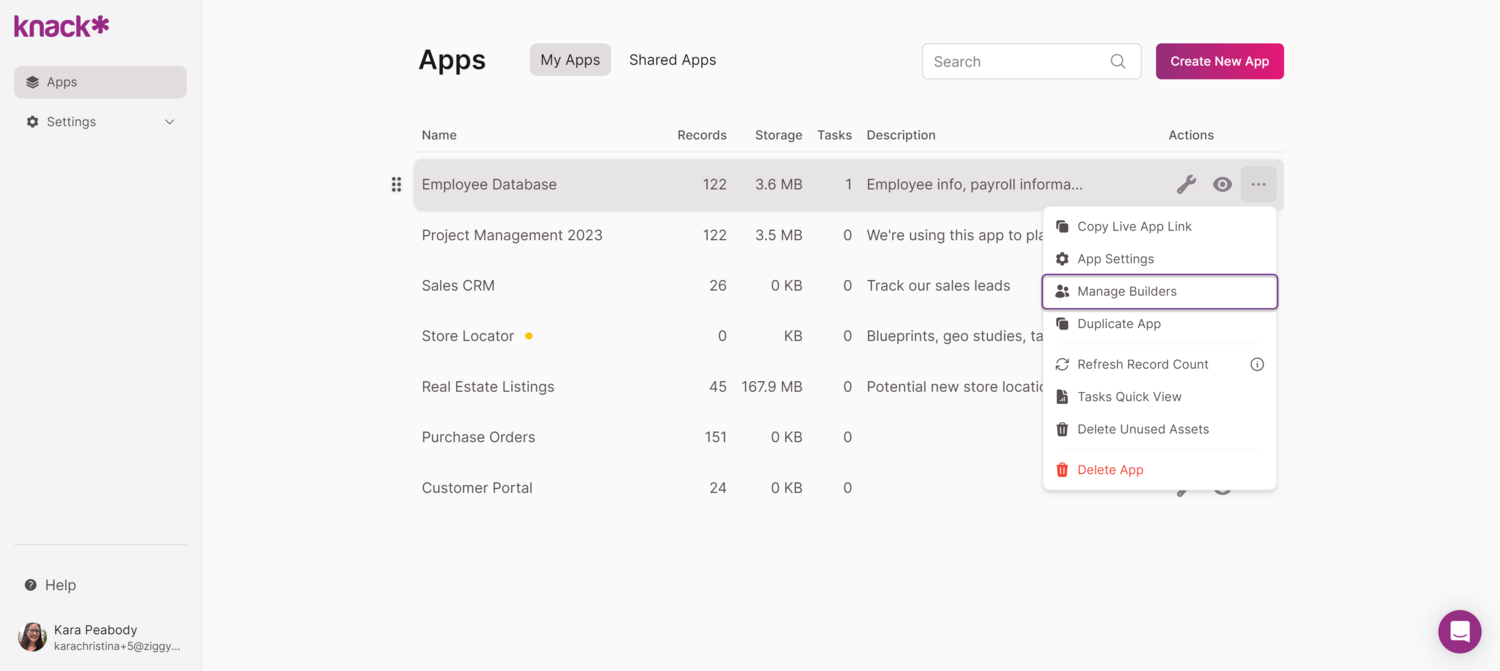Image resolution: width=1500 pixels, height=671 pixels.
Task: Select the Manage Builders people icon
Action: point(1062,291)
